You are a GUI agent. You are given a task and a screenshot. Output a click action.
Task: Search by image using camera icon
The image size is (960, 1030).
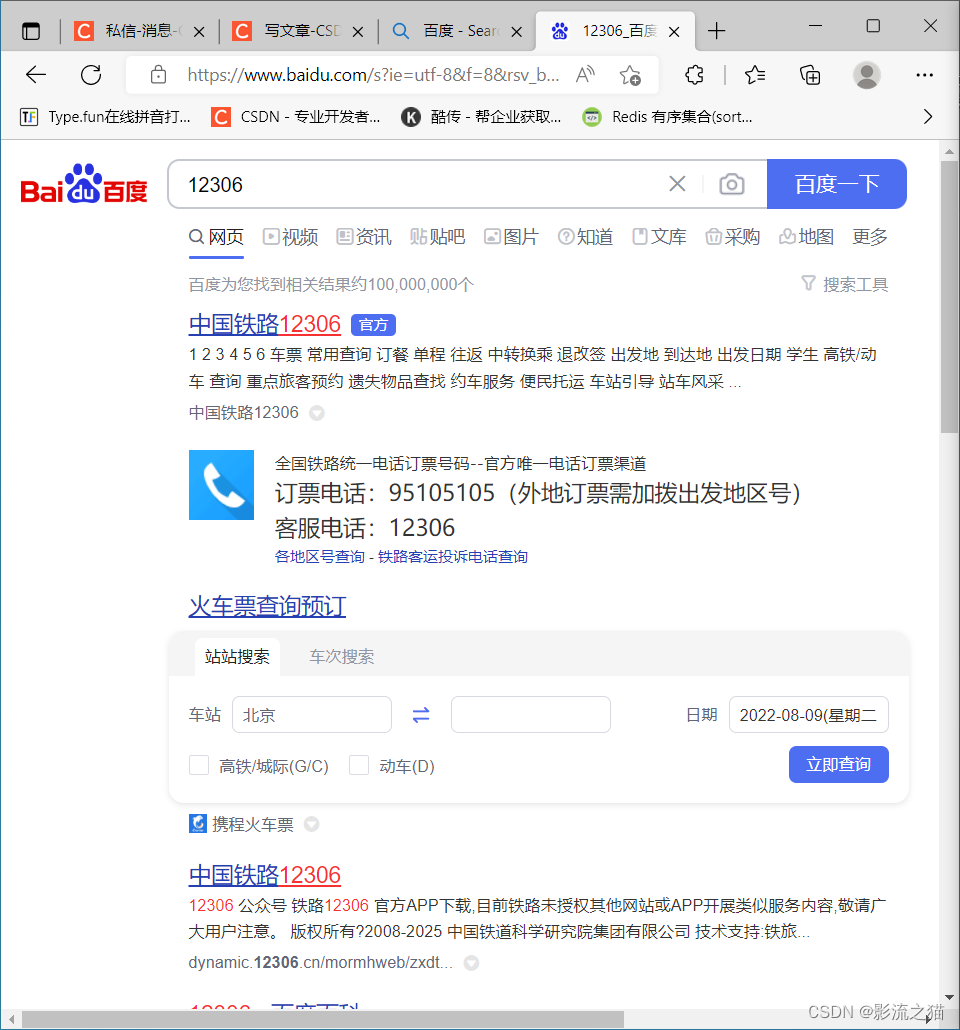coord(731,184)
